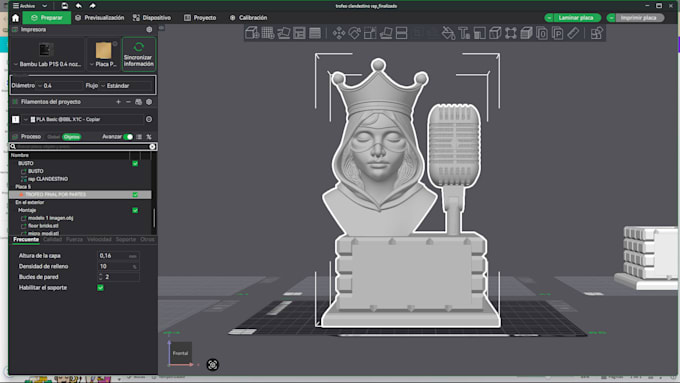Image resolution: width=680 pixels, height=383 pixels.
Task: Switch to the Previsualización tab
Action: 99,18
